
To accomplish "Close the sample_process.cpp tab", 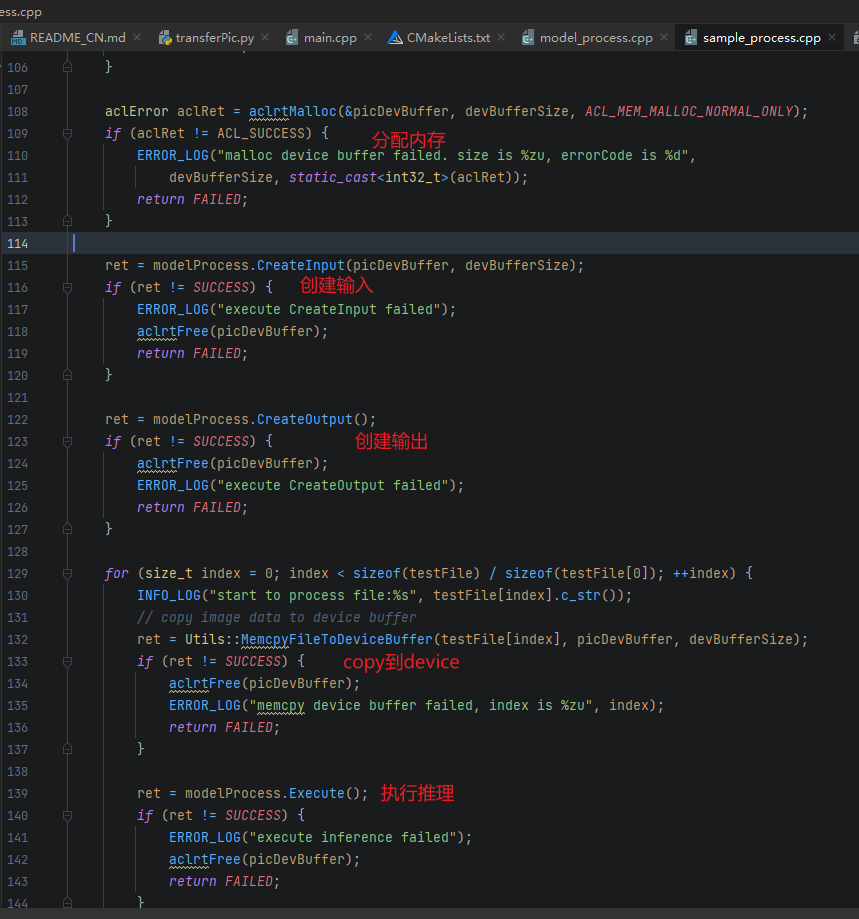I will click(832, 38).
